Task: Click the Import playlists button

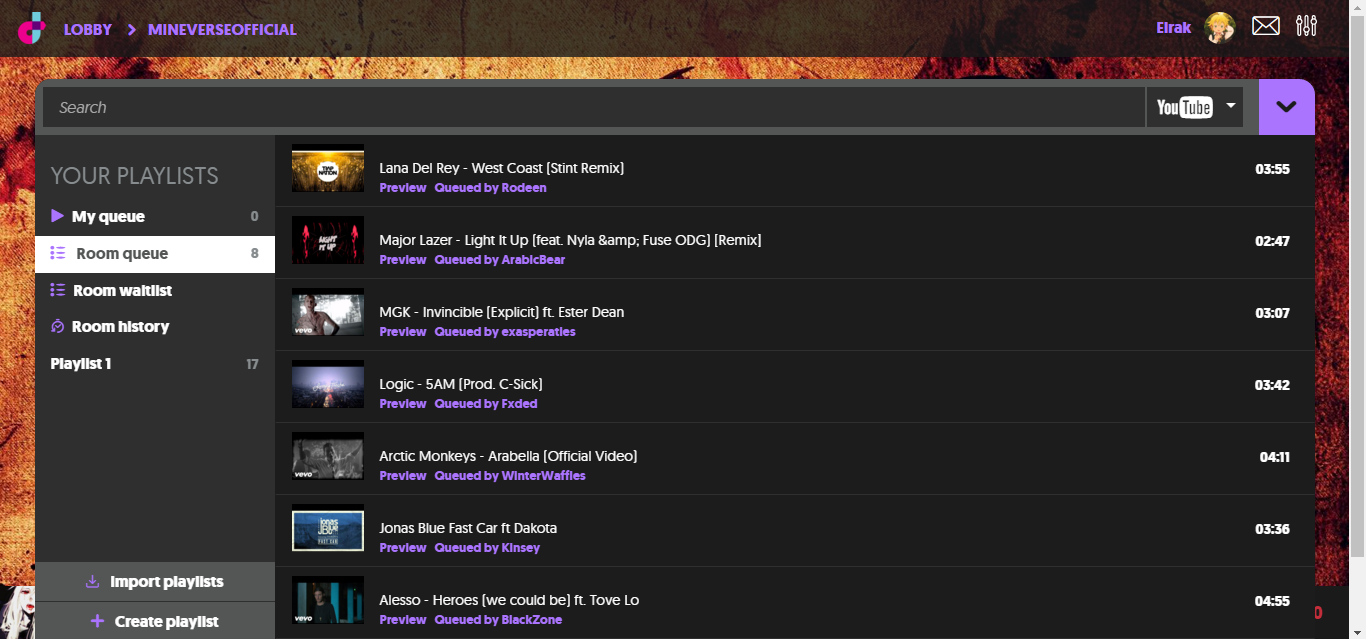Action: click(155, 582)
